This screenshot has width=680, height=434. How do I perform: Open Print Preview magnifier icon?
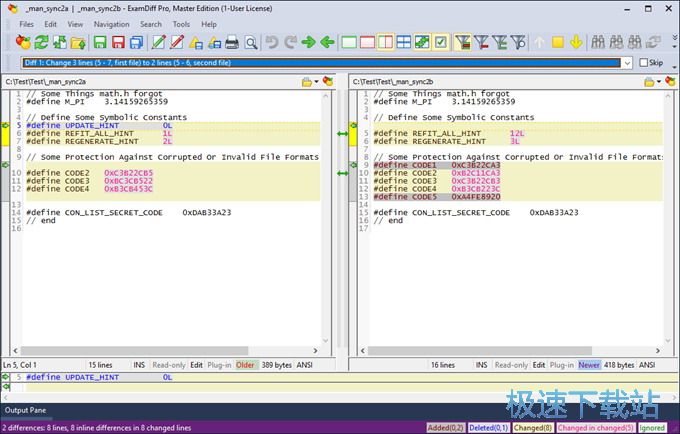250,43
